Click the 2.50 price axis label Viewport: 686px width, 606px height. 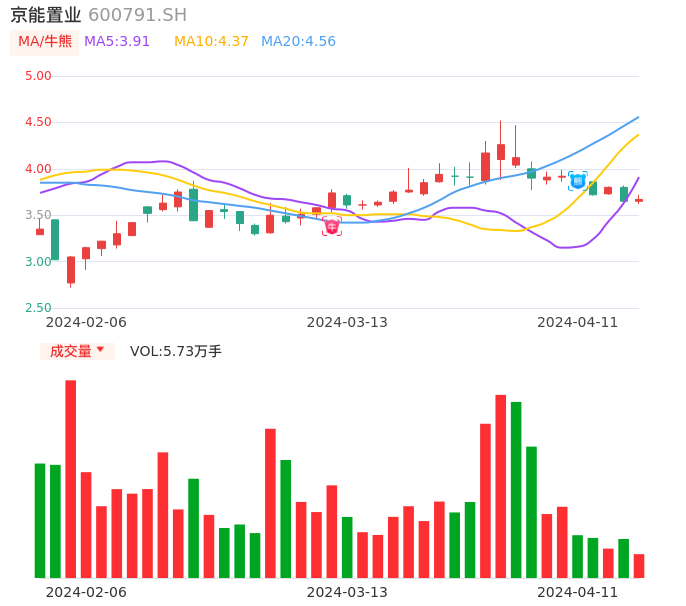38,308
